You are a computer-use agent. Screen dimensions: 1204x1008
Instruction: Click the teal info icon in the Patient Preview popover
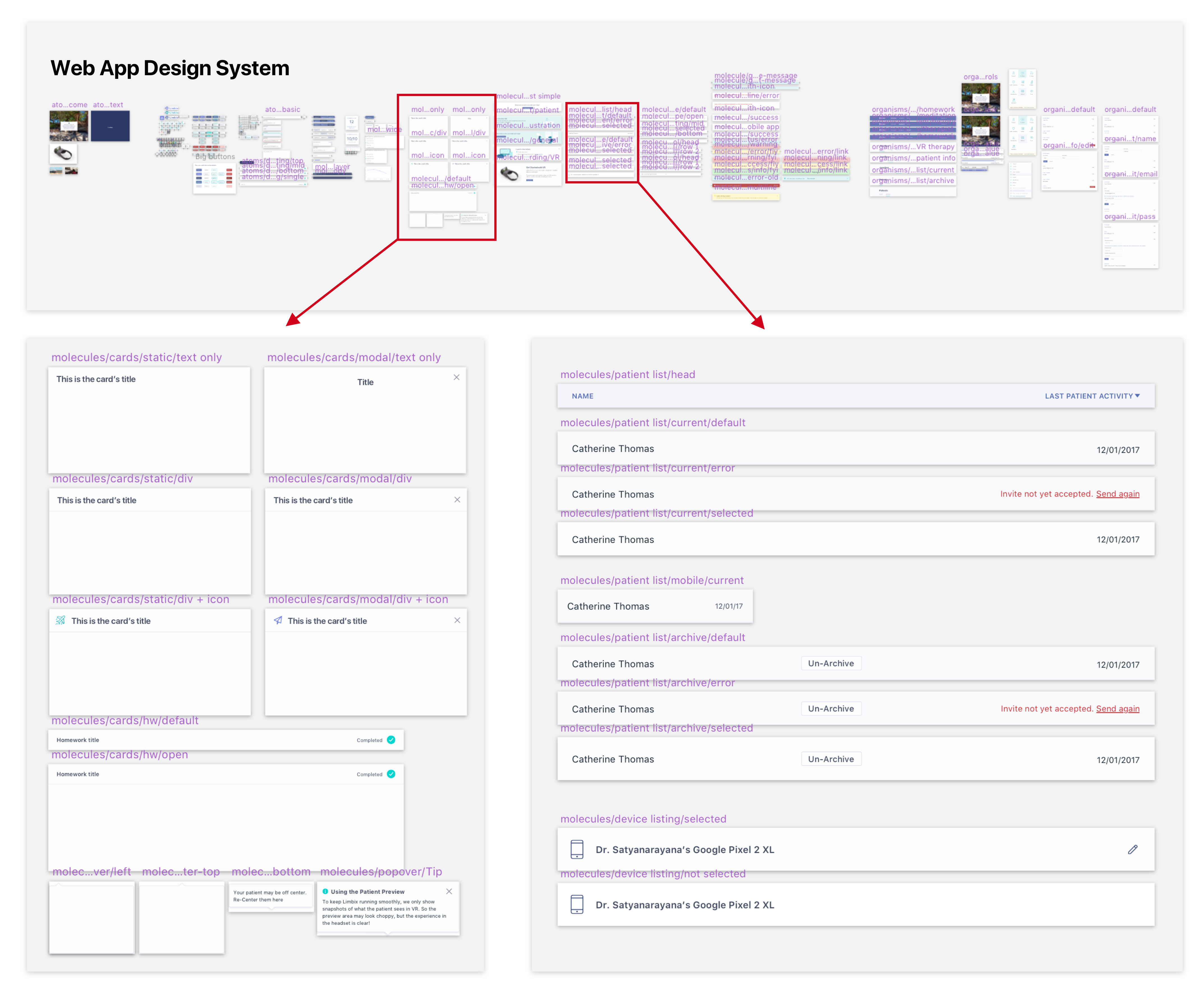point(326,891)
